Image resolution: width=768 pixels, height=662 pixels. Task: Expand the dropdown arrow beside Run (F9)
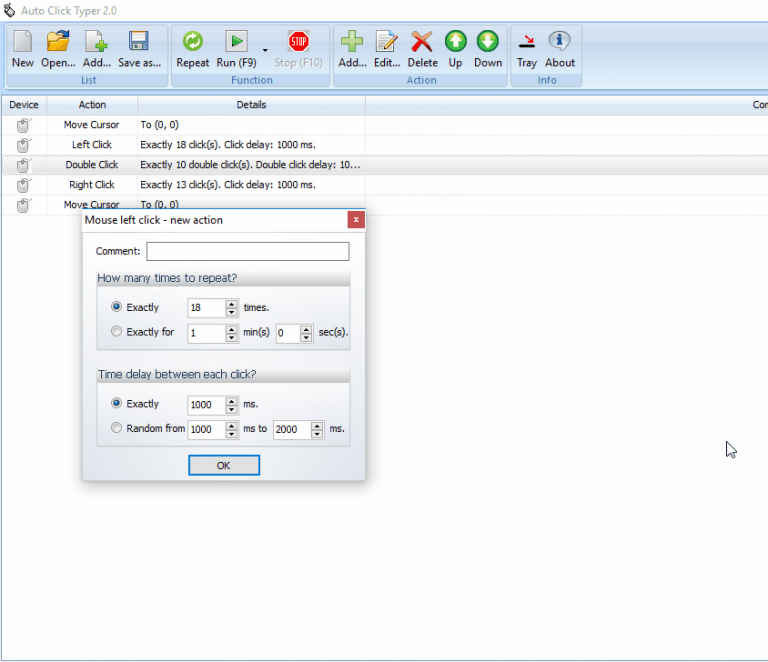(265, 49)
